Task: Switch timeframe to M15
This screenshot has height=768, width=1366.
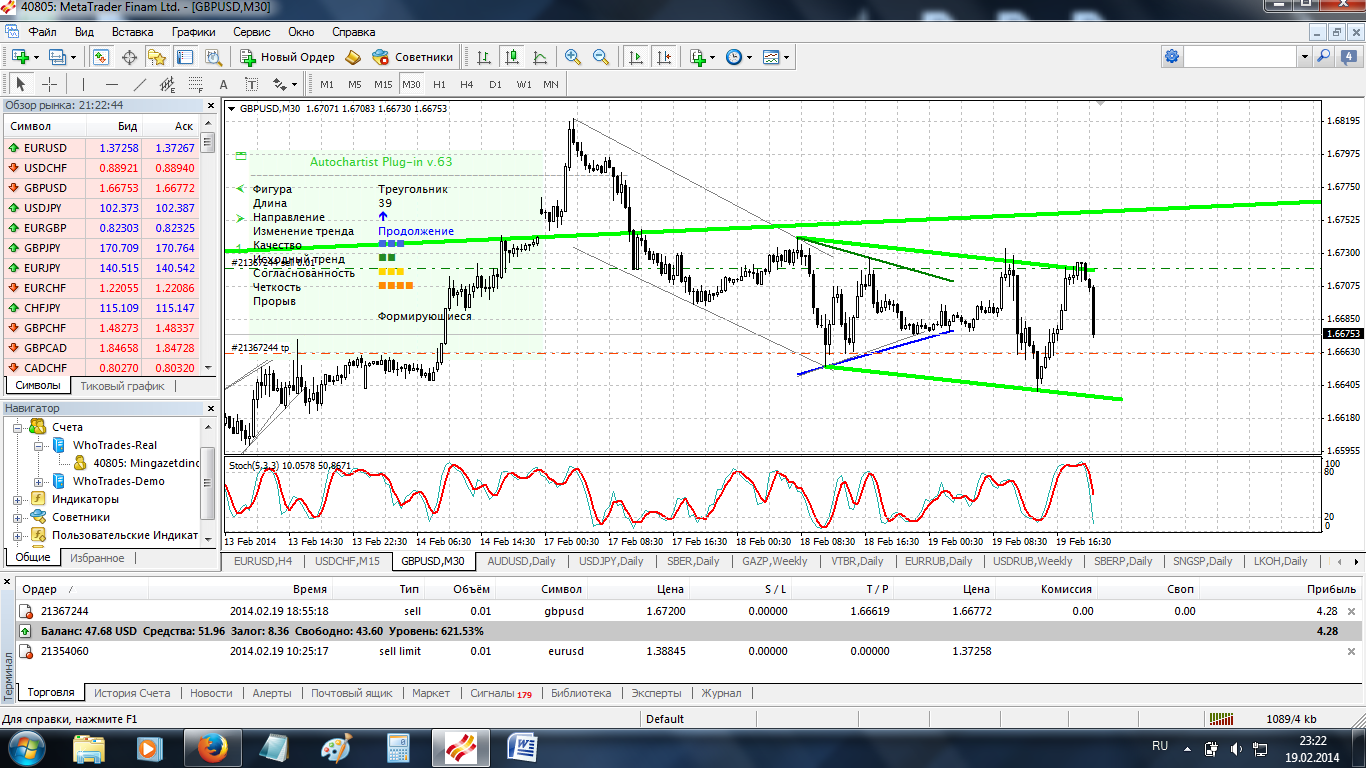Action: [x=383, y=84]
